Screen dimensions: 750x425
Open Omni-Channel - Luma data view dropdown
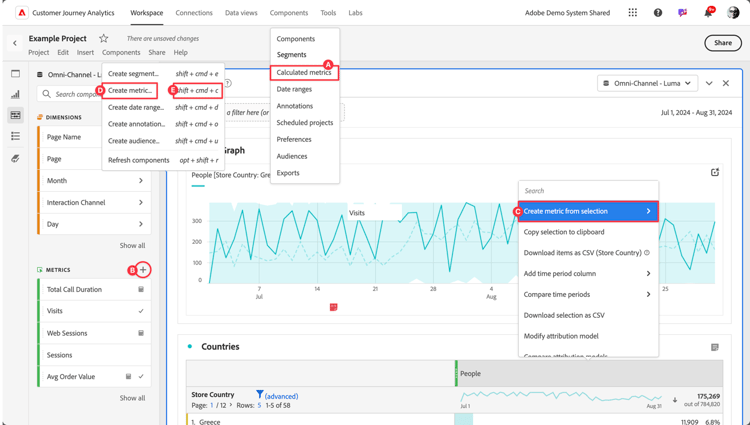(647, 83)
